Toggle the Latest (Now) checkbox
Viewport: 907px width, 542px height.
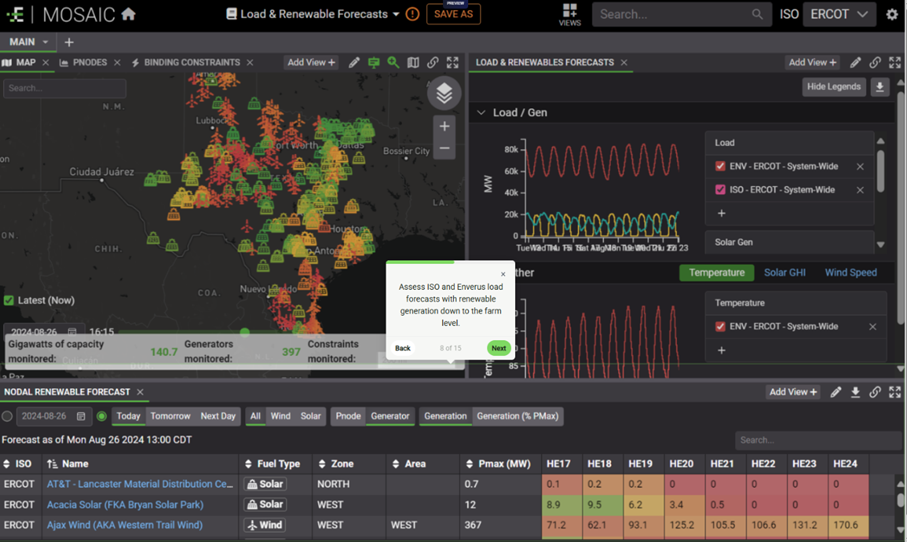point(9,300)
